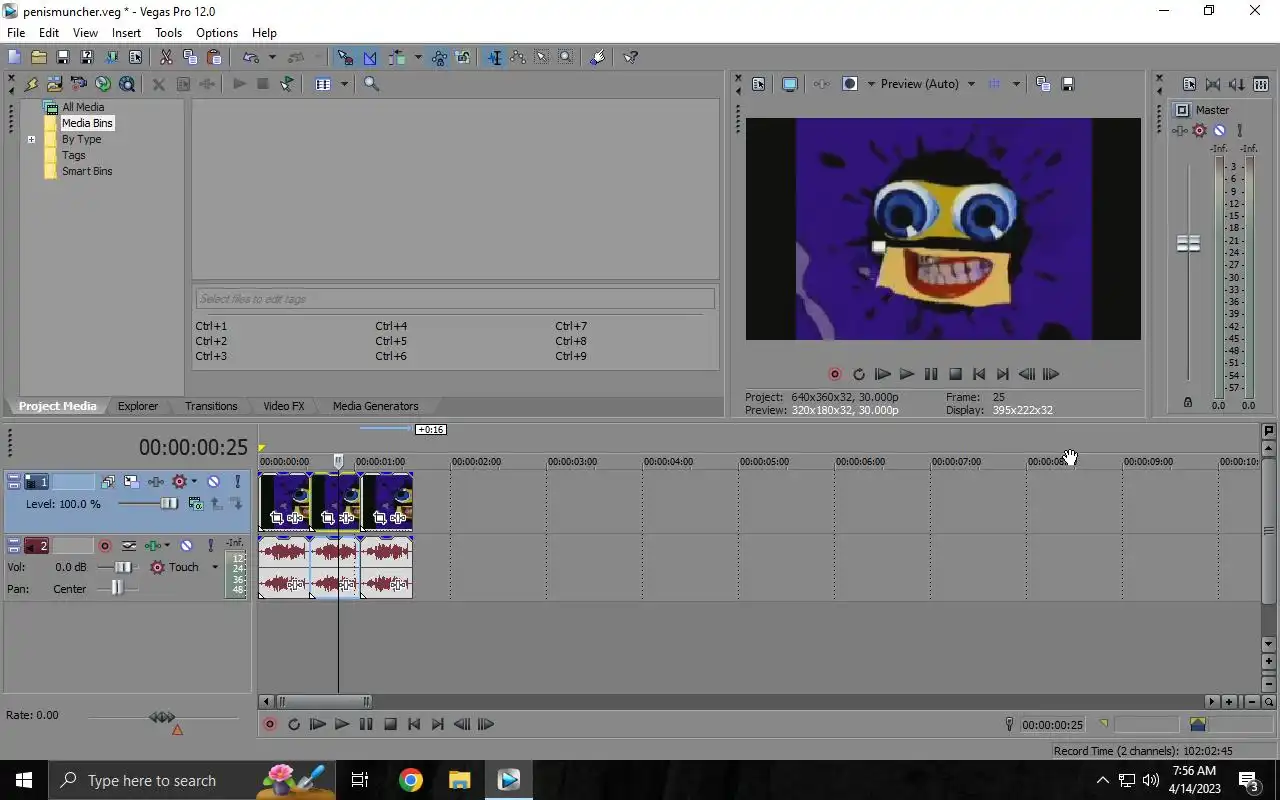Click Preview on External Monitor icon
This screenshot has width=1280, height=800.
(x=789, y=84)
